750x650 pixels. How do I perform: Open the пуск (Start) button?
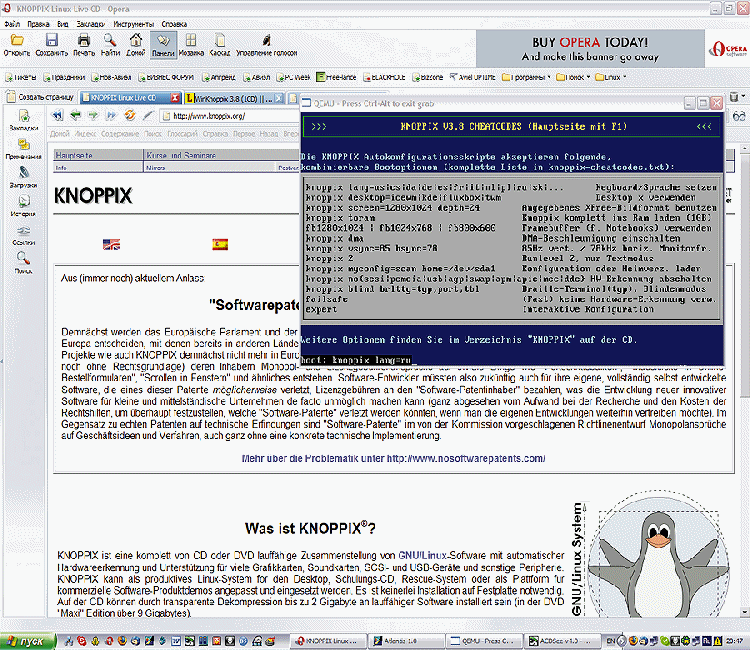[x=28, y=641]
